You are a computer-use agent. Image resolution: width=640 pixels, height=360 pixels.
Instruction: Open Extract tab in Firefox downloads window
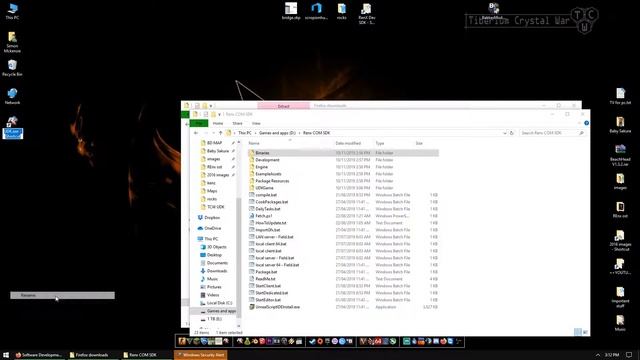click(283, 106)
